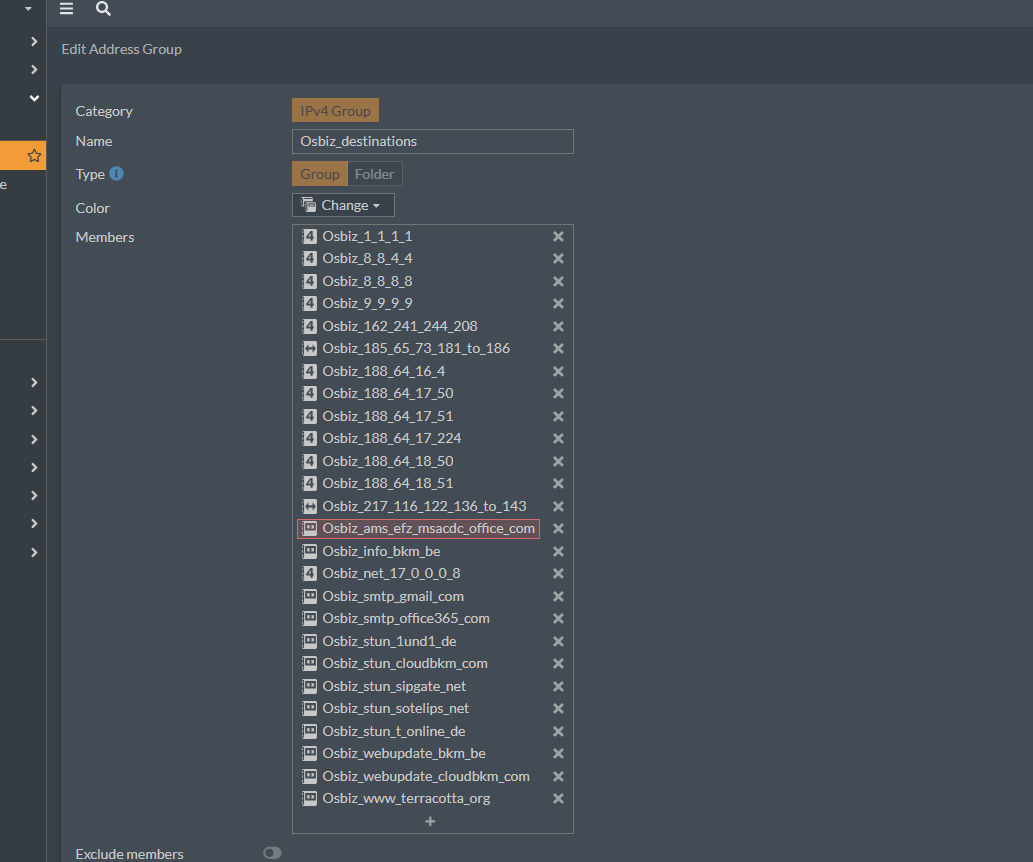Select member Osbiz_smtp_gmail_com

pyautogui.click(x=393, y=596)
